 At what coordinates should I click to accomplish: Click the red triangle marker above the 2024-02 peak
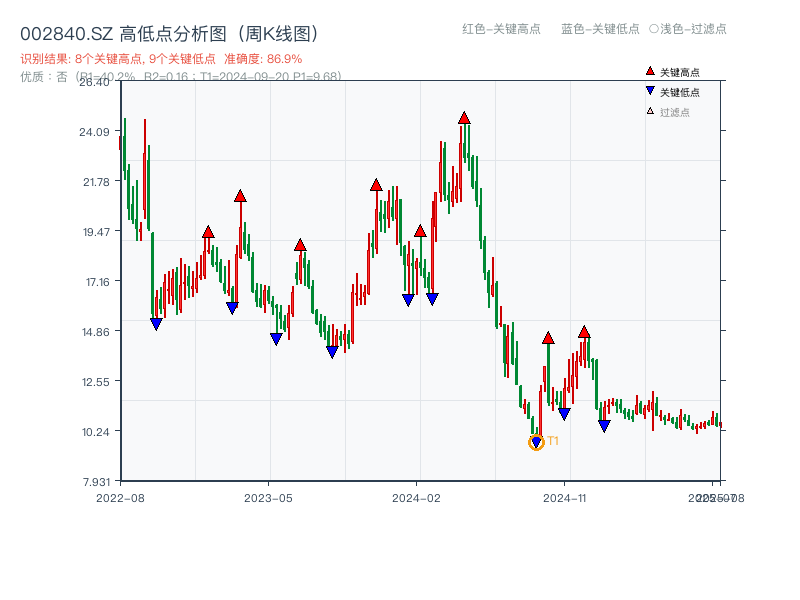[x=420, y=231]
